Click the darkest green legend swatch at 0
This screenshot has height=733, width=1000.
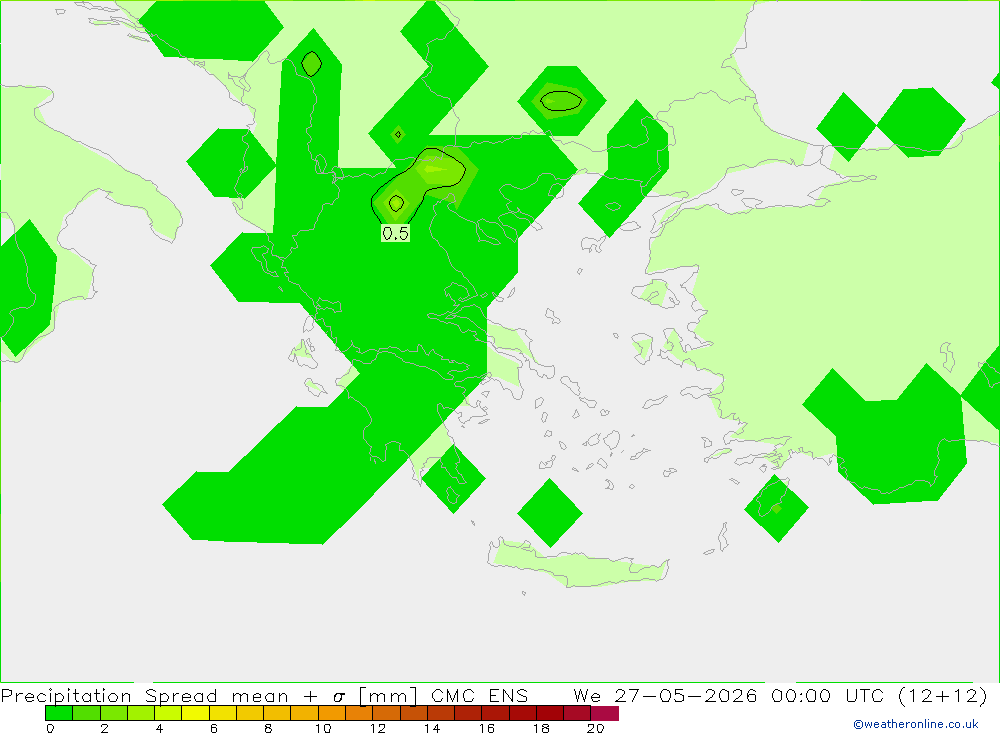click(59, 713)
